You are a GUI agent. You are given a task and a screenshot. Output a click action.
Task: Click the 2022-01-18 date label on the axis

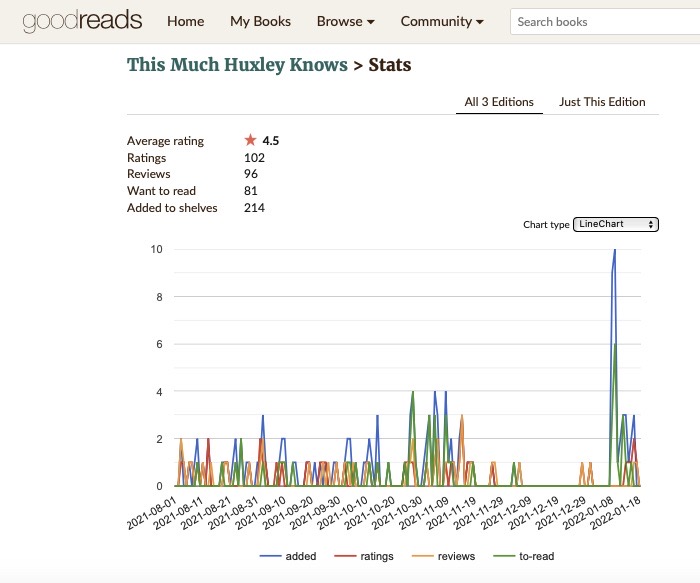pyautogui.click(x=612, y=510)
